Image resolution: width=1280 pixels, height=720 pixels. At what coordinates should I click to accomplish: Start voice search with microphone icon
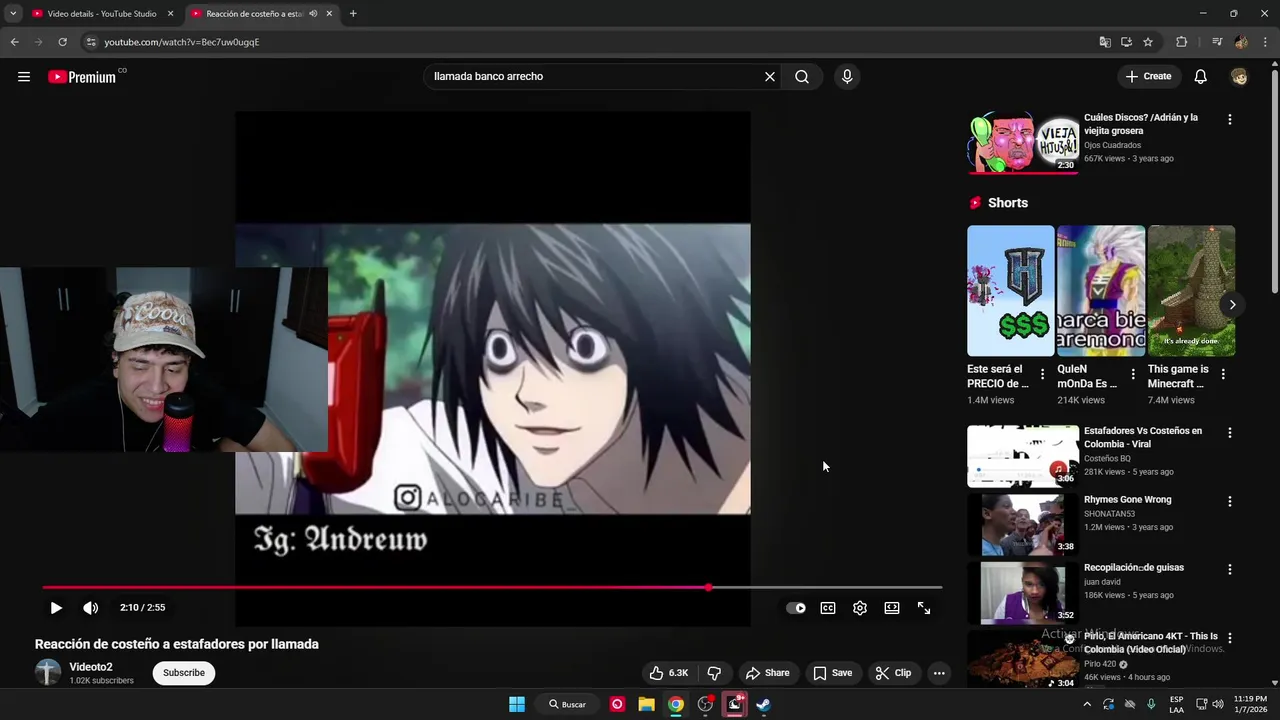(847, 77)
